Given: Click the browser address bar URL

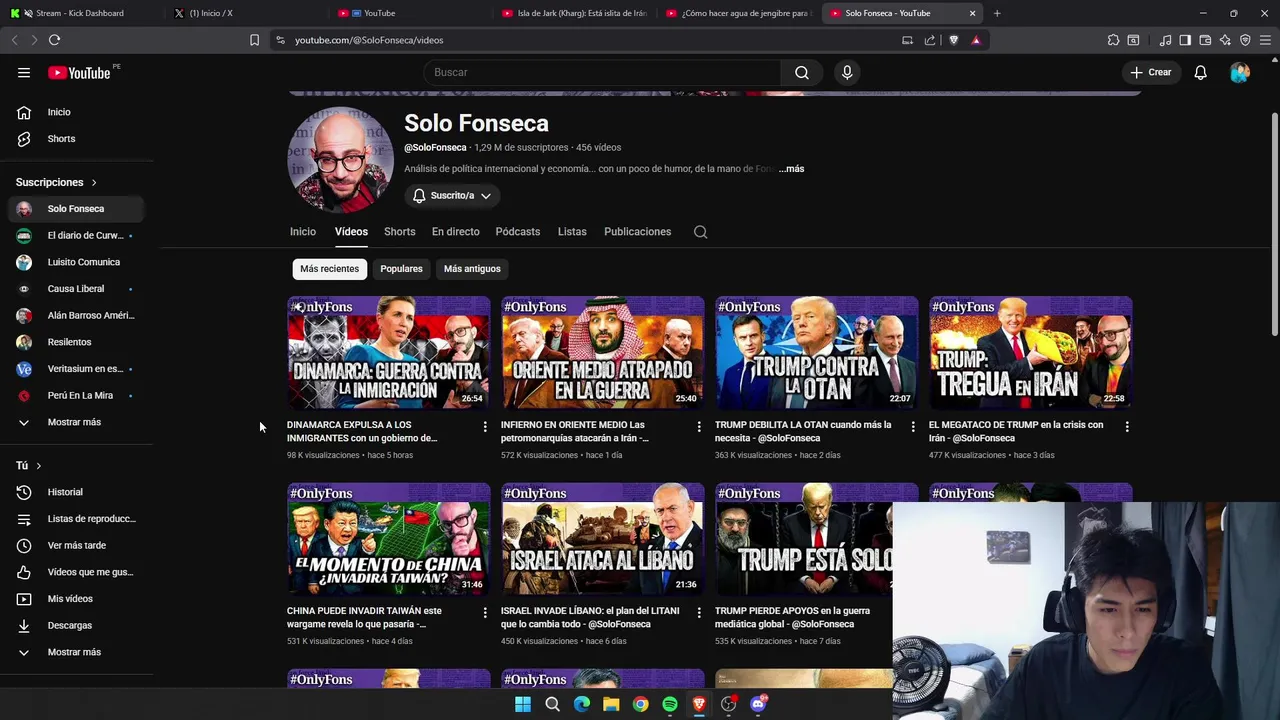Looking at the screenshot, I should point(369,40).
